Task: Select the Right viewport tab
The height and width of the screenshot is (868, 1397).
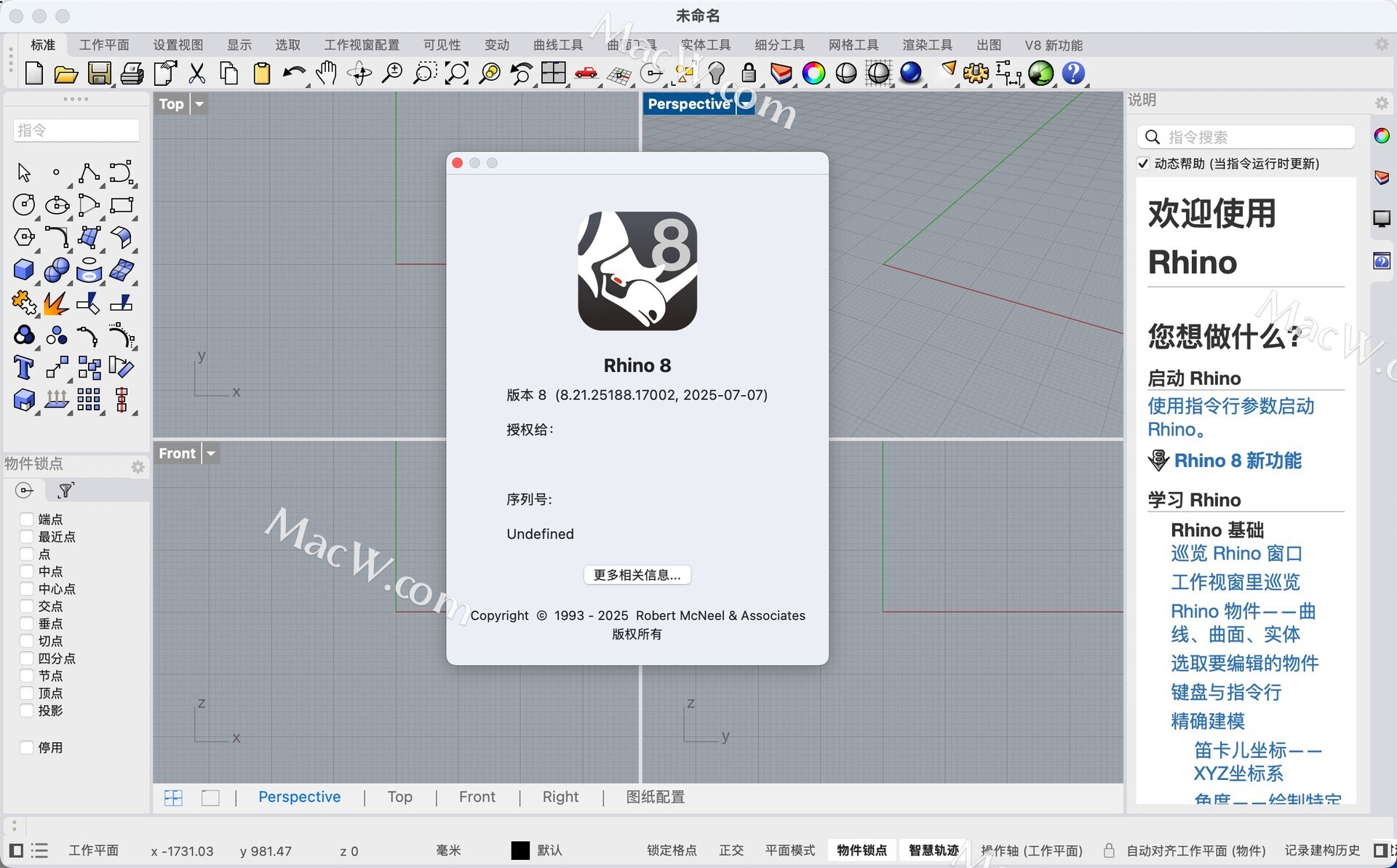Action: (x=560, y=797)
